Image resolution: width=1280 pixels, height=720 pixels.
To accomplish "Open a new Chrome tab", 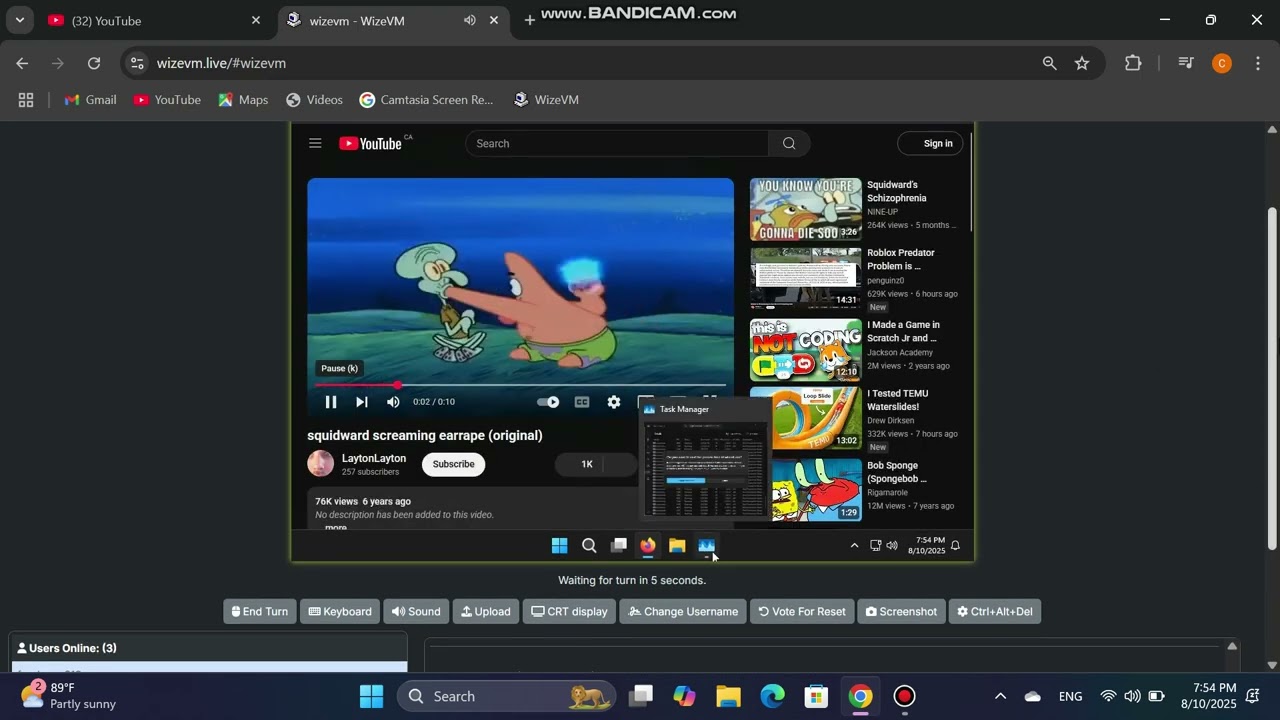I will 529,21.
